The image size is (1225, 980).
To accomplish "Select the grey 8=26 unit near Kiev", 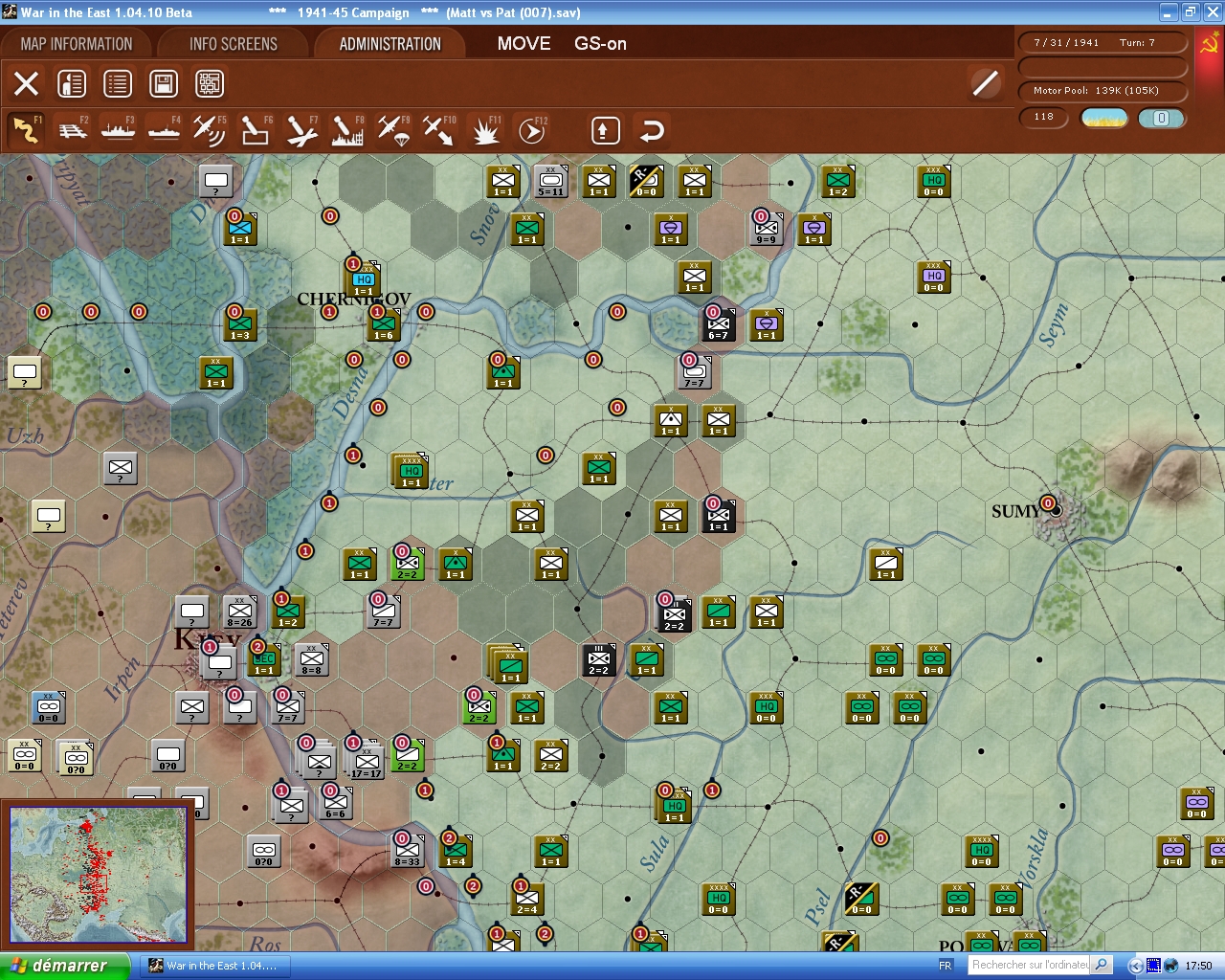I will click(x=239, y=612).
